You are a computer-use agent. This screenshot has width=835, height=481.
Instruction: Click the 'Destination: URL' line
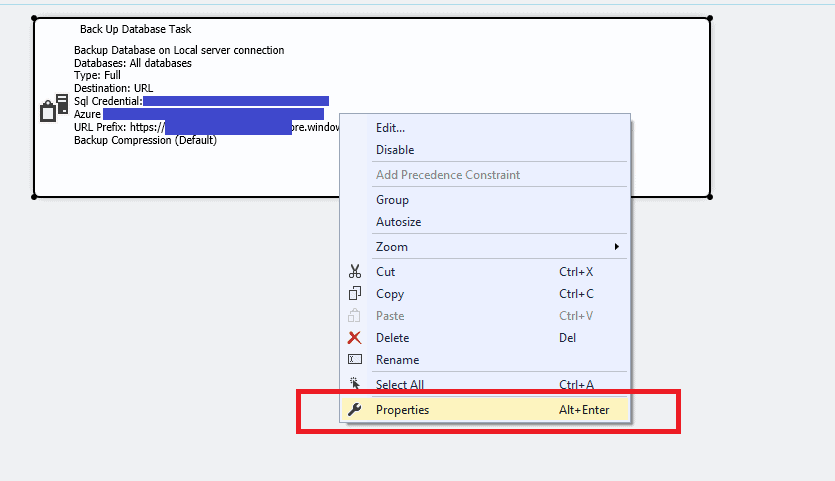pyautogui.click(x=113, y=88)
